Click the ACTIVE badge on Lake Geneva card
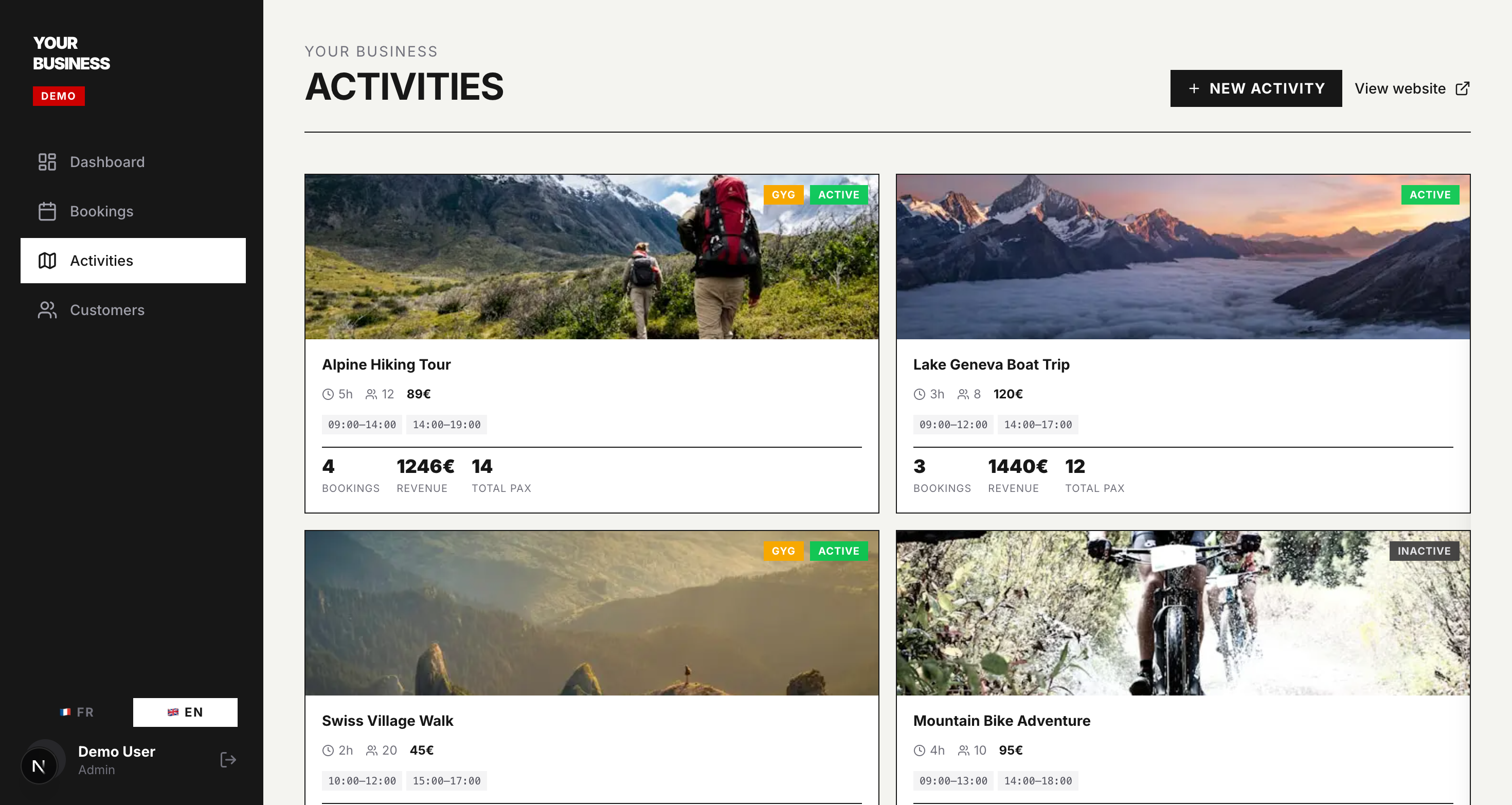 pyautogui.click(x=1430, y=195)
